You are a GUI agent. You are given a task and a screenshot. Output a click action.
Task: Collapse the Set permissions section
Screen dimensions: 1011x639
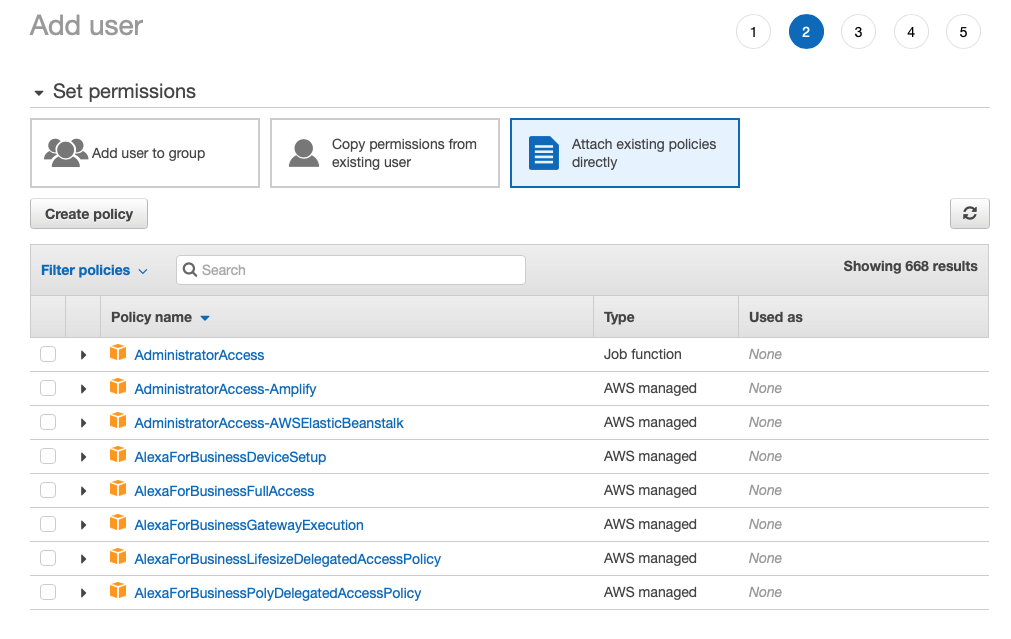click(38, 91)
